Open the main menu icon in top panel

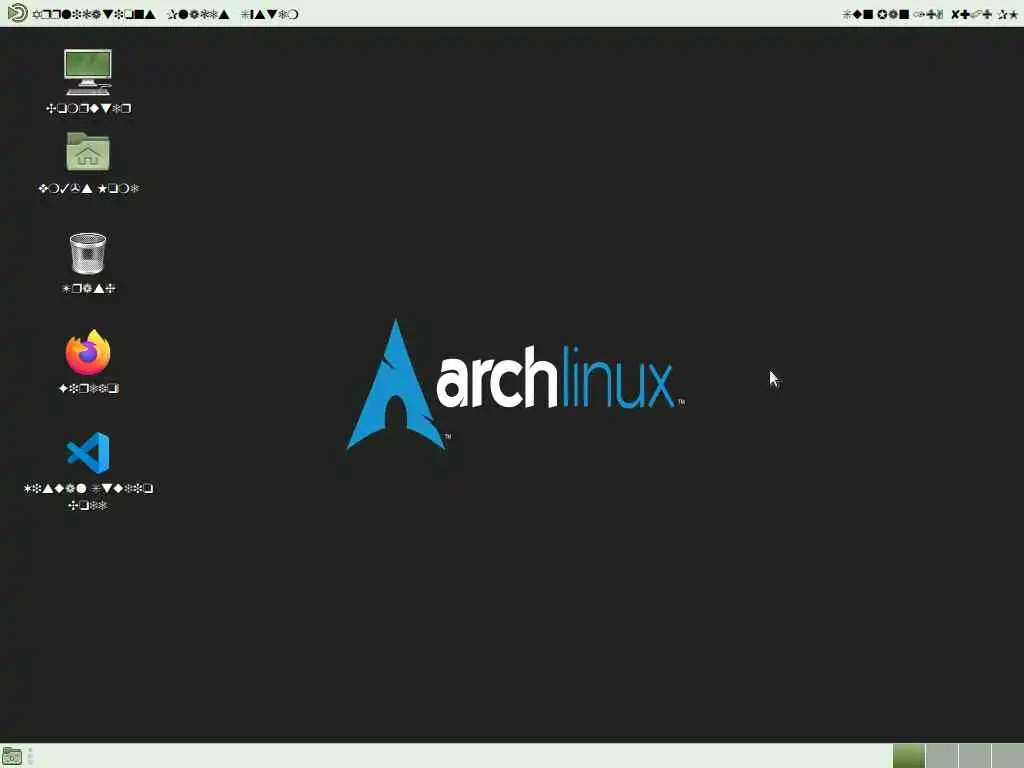tap(17, 13)
